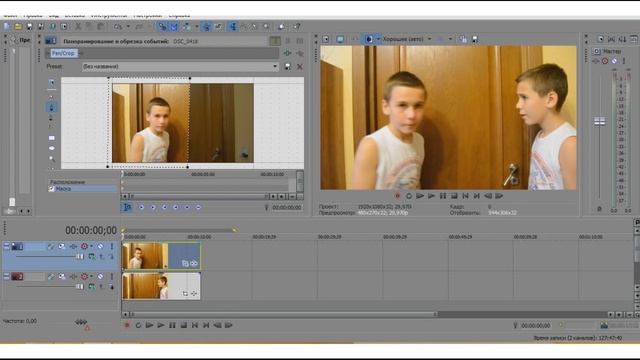Toggle Sync Cursor in Pan/Crop keyframe bar
640x360 pixels.
click(127, 207)
